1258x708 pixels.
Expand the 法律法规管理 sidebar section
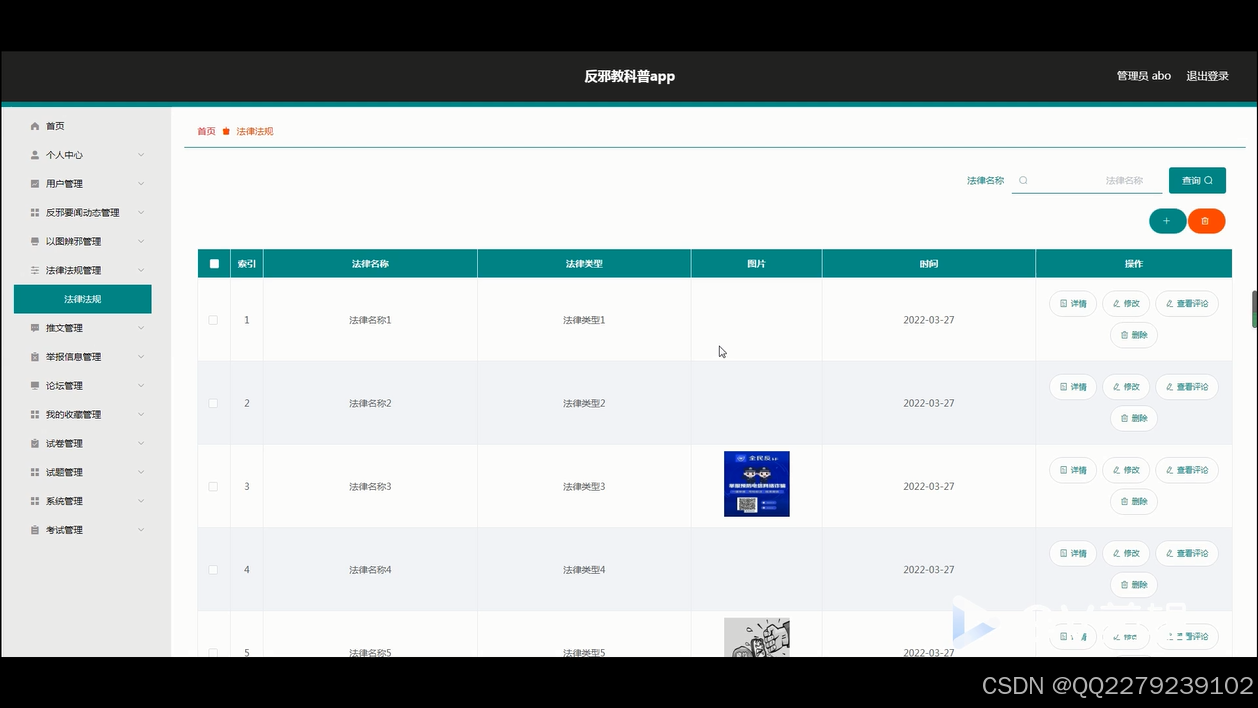[83, 270]
